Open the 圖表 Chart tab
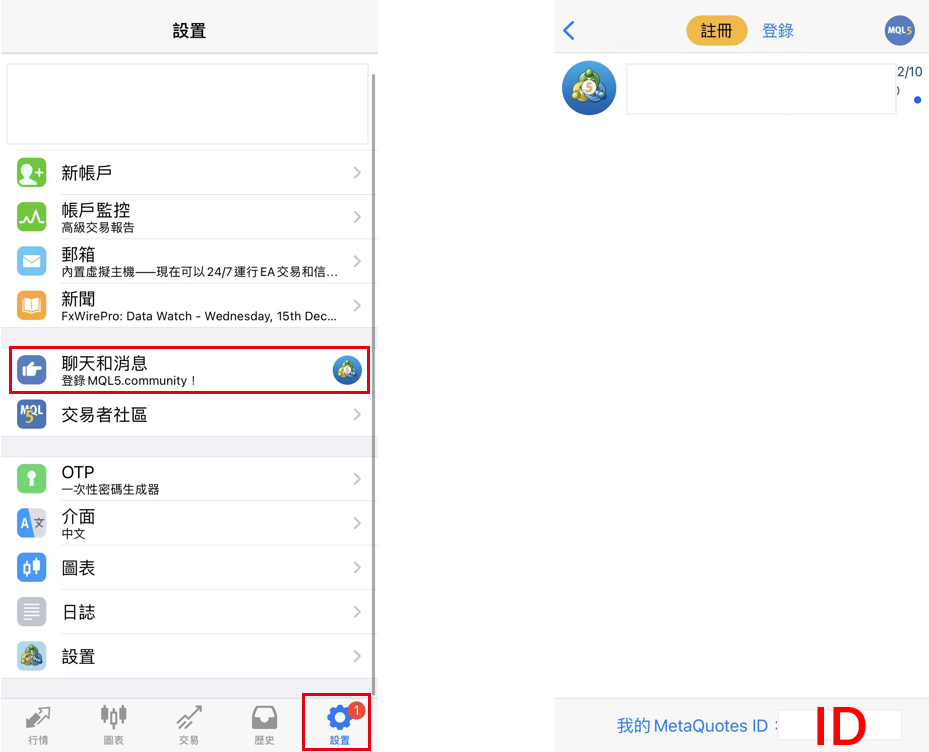The height and width of the screenshot is (752, 929). coord(113,725)
